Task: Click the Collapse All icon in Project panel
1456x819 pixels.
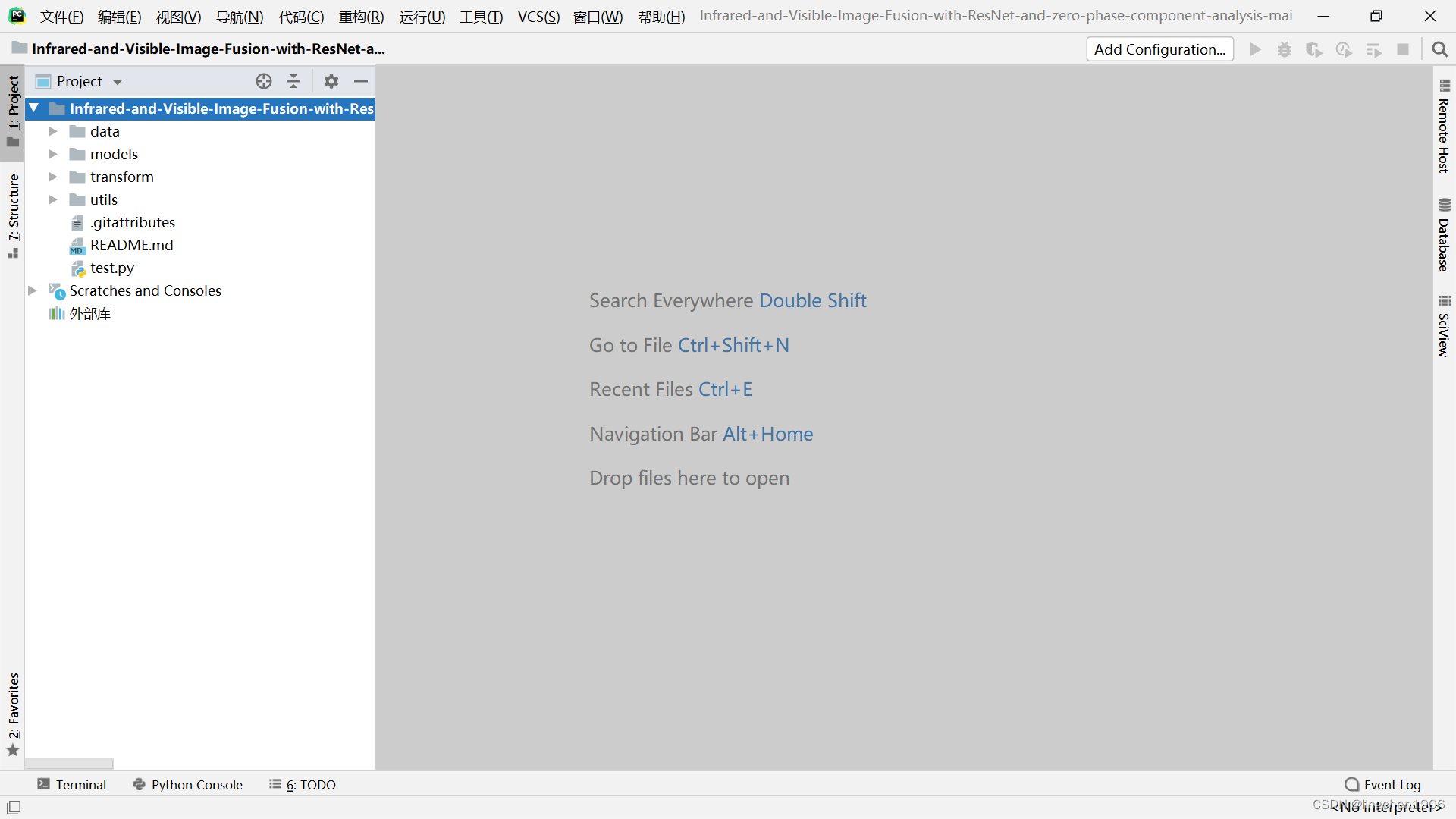Action: [x=293, y=81]
